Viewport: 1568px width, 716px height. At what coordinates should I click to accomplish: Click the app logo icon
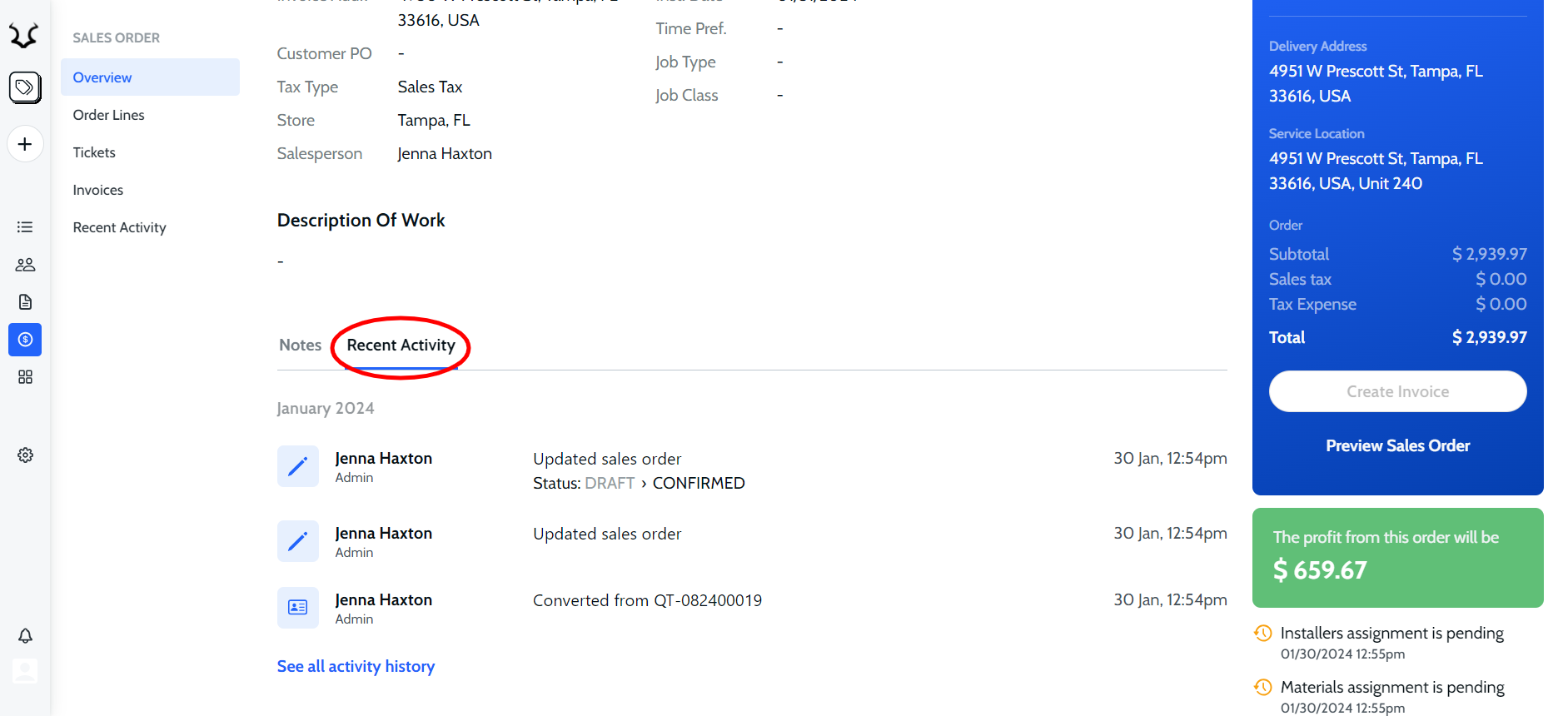pos(24,36)
